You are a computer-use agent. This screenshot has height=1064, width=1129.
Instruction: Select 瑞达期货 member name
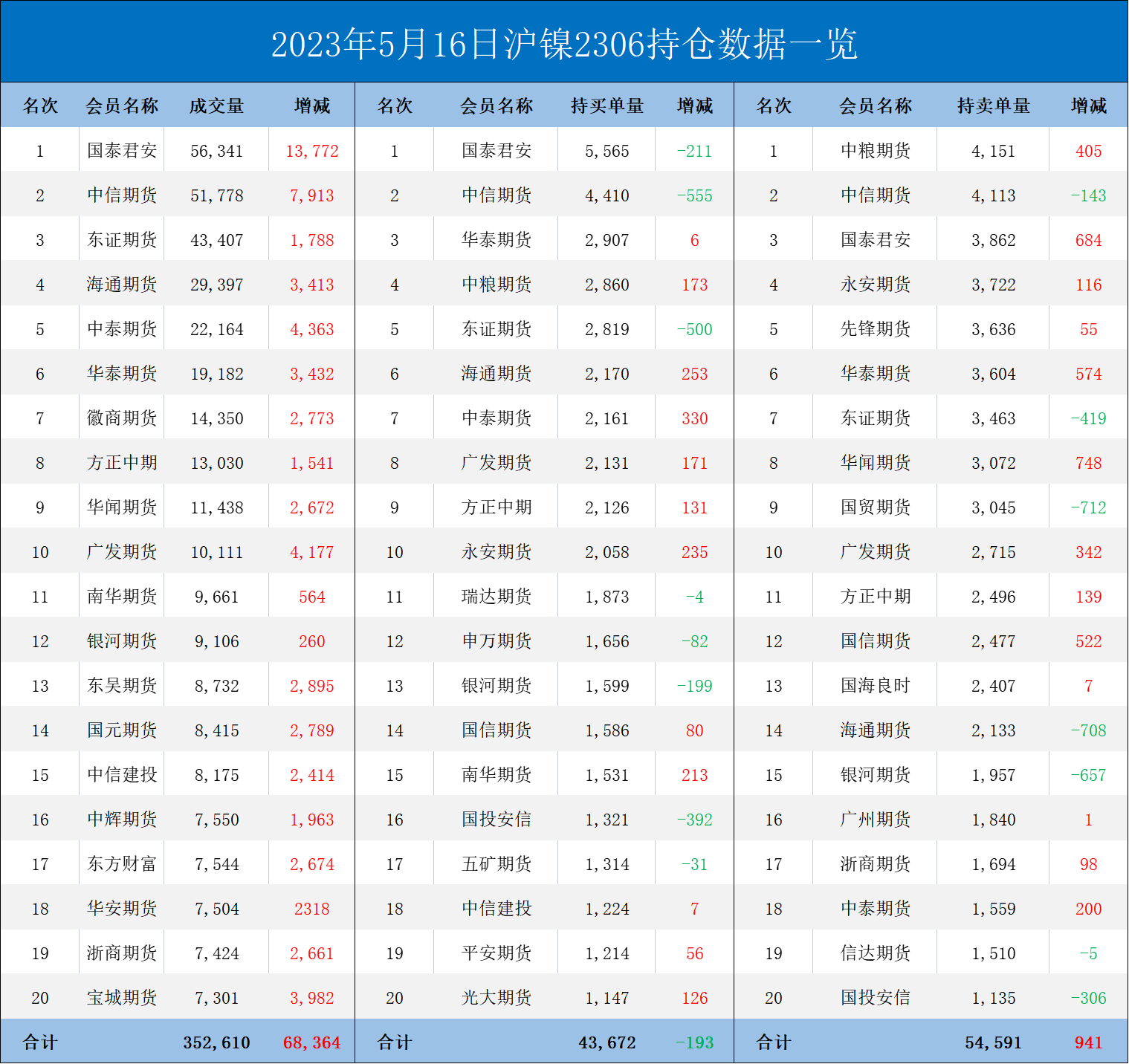pos(496,596)
